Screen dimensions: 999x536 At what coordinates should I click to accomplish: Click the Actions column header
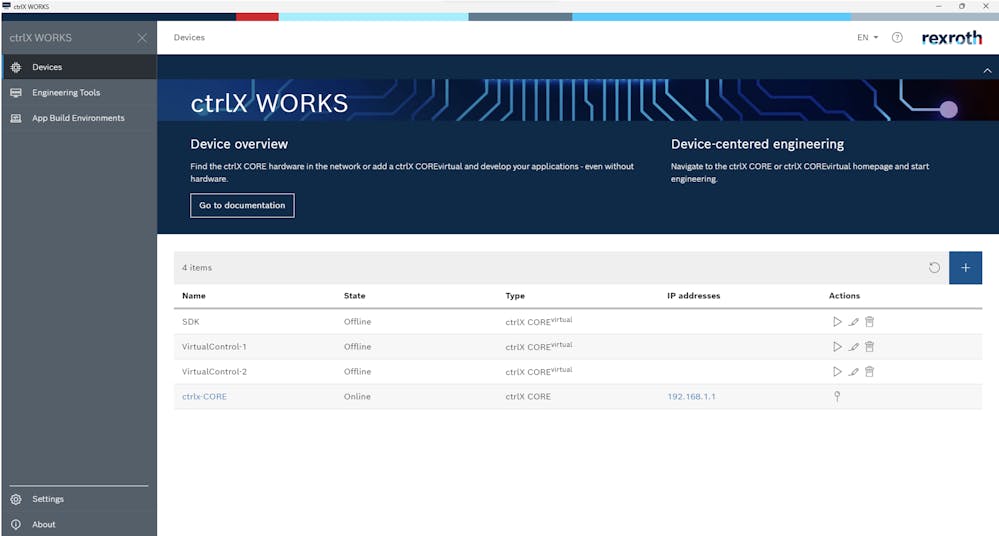pos(844,296)
